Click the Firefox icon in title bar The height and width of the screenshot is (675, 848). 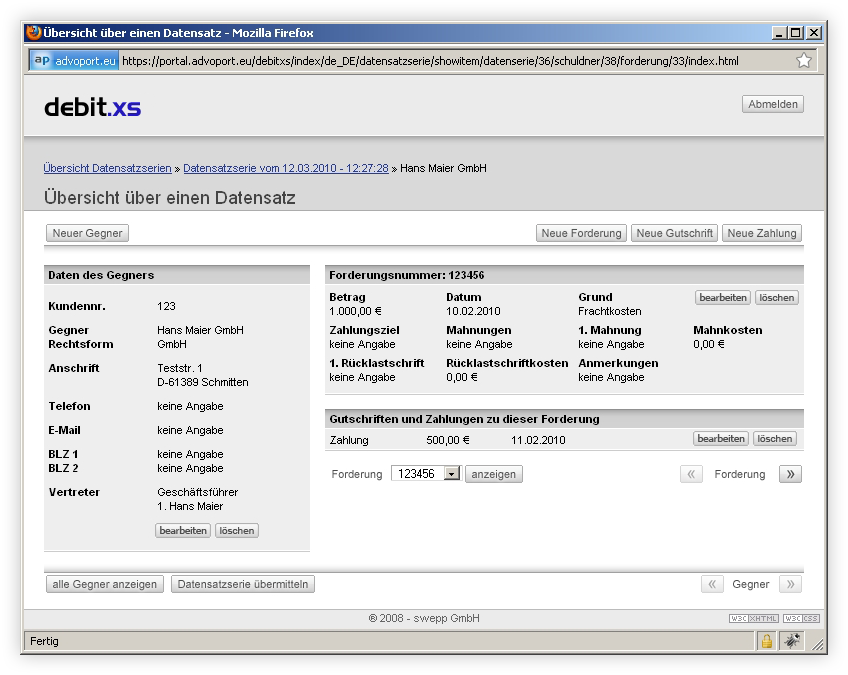point(34,32)
